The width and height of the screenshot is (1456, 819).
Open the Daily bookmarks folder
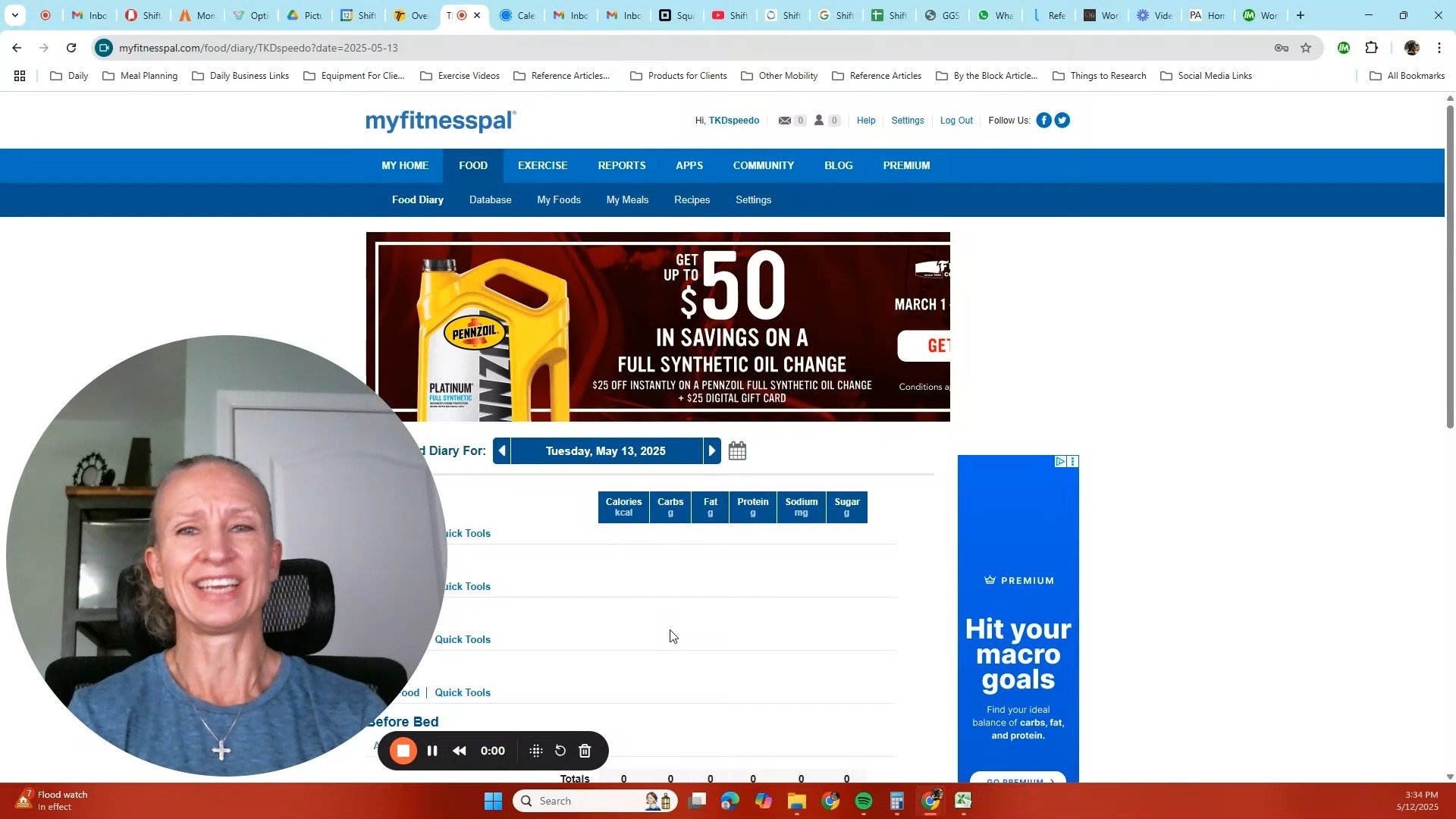[69, 76]
